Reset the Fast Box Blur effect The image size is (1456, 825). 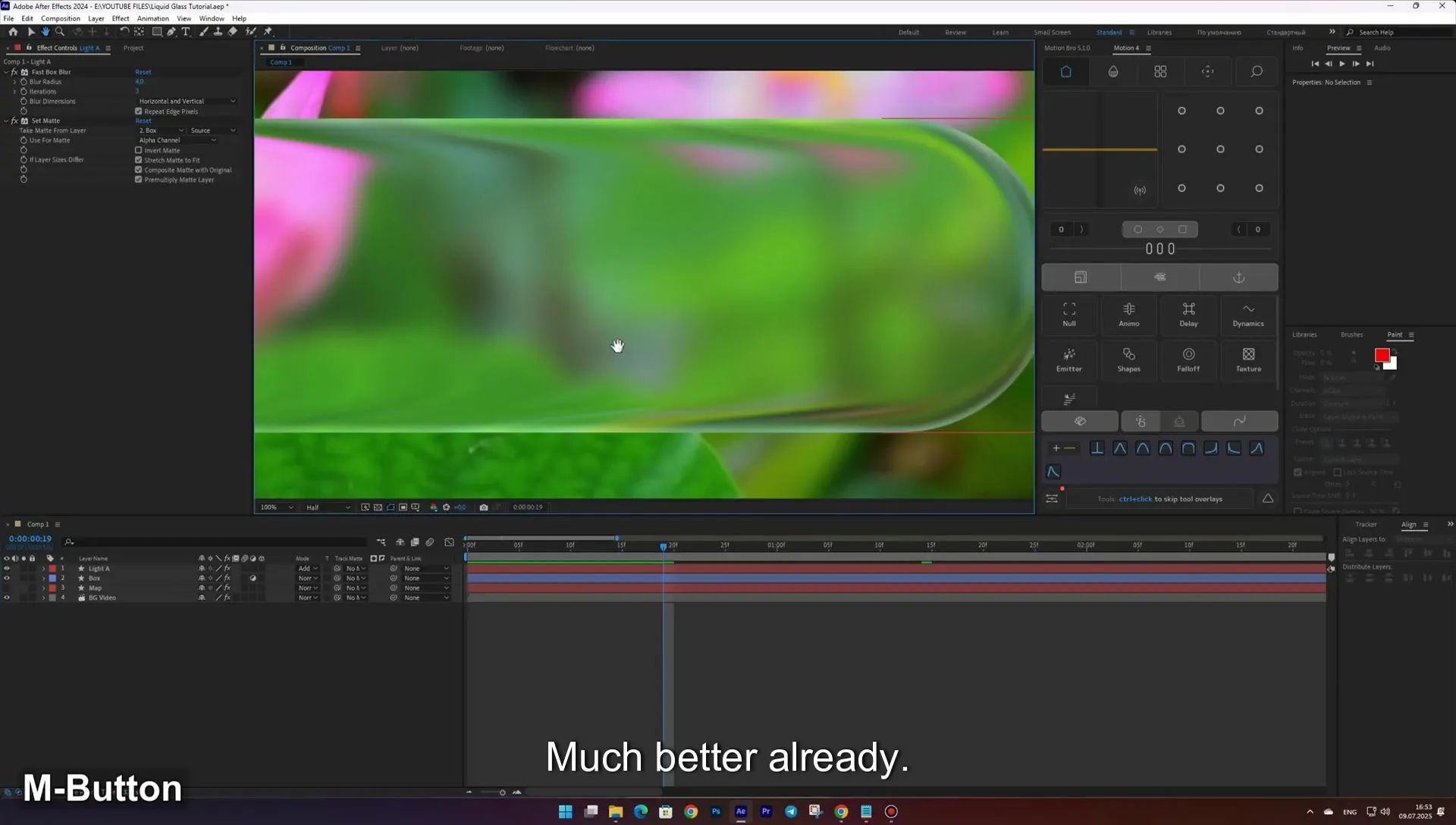(x=143, y=72)
